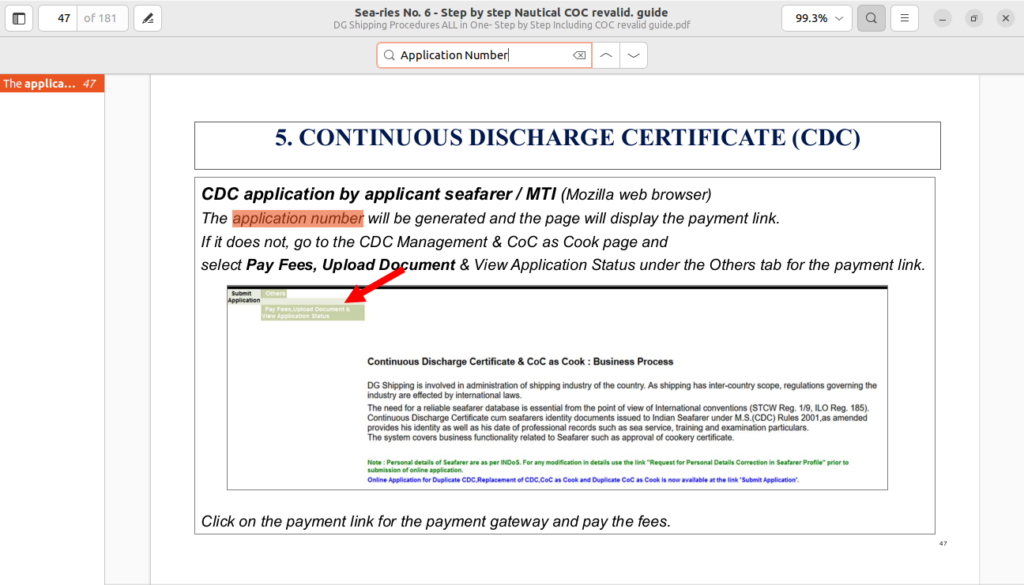Screen dimensions: 1024x585
Task: Toggle the find magnifier button in header
Action: coord(871,18)
